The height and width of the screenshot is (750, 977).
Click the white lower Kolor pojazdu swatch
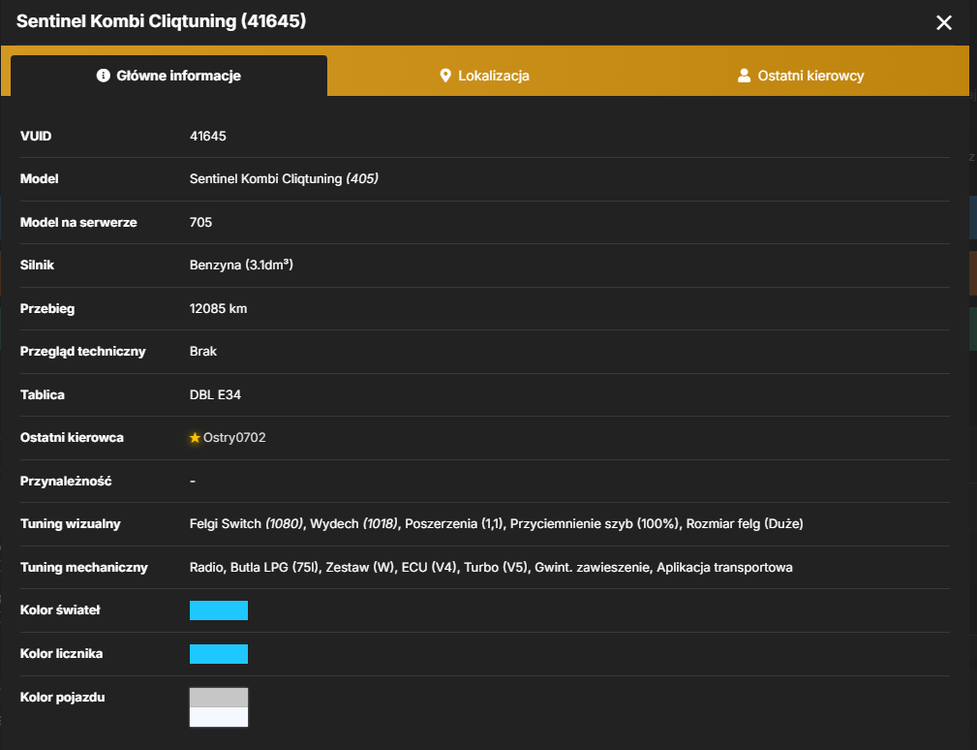[x=219, y=717]
